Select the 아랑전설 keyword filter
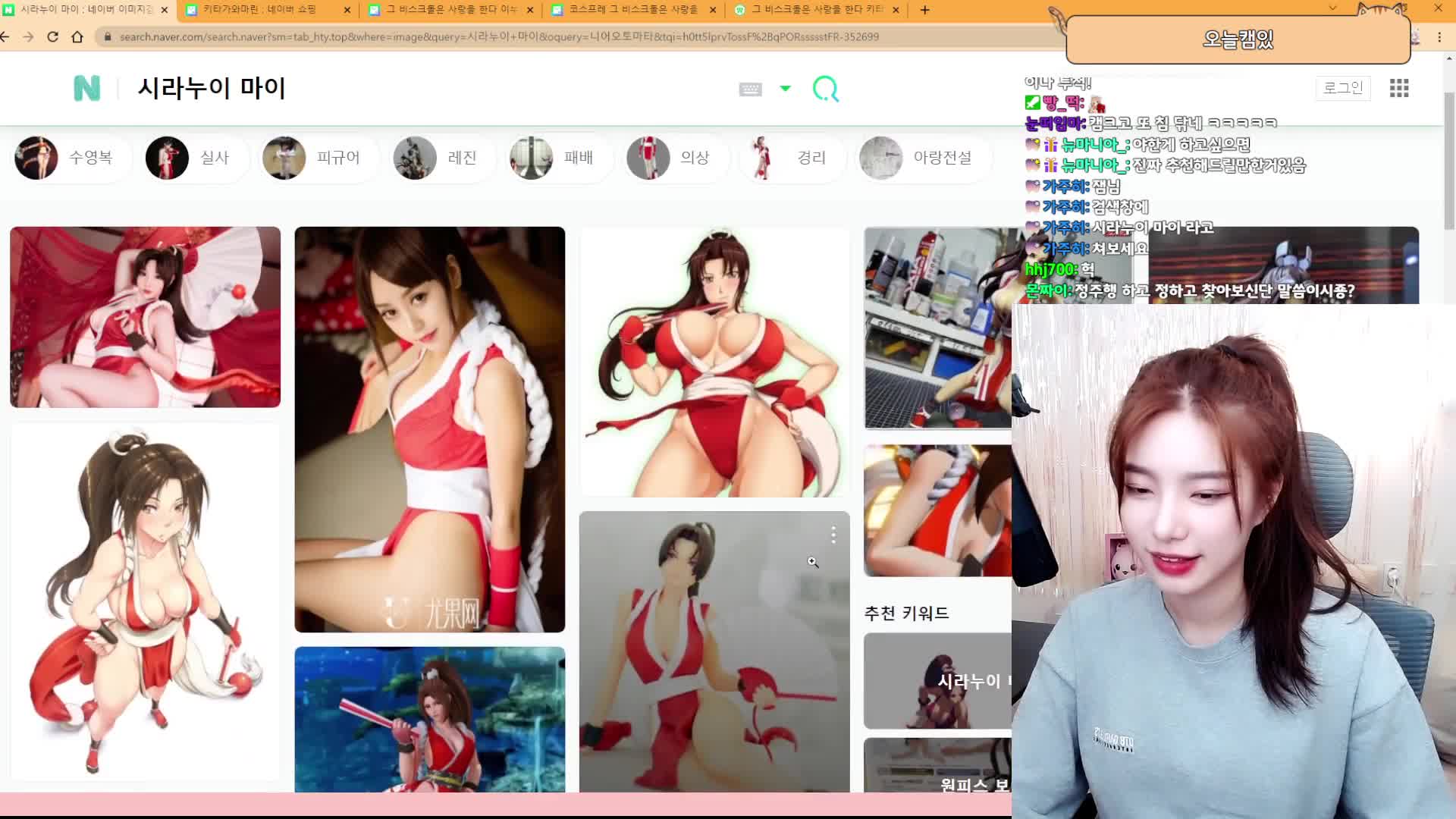The height and width of the screenshot is (819, 1456). (x=924, y=158)
